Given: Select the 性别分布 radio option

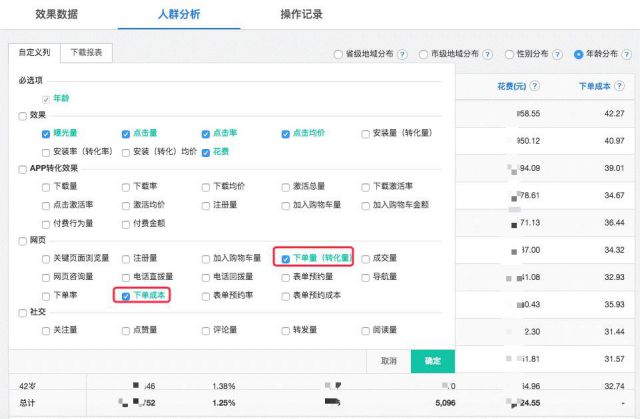Looking at the screenshot, I should click(502, 54).
